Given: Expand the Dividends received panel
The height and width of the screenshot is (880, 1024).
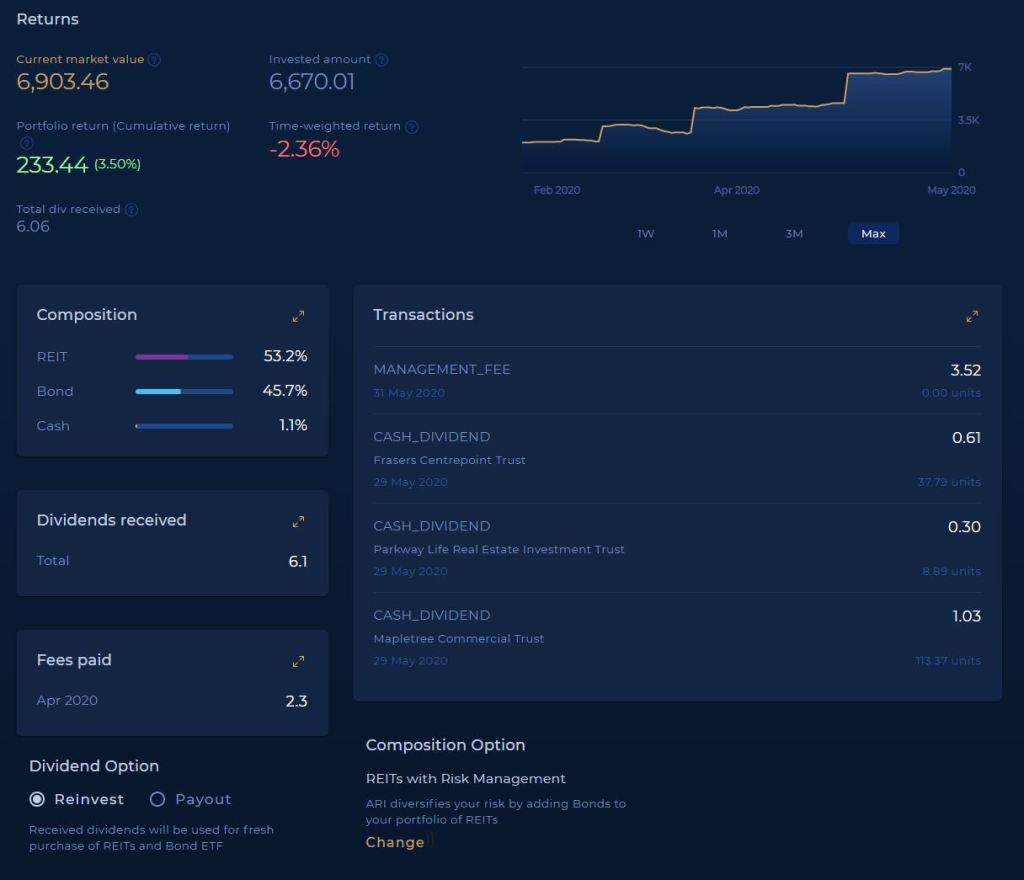Looking at the screenshot, I should (x=298, y=522).
